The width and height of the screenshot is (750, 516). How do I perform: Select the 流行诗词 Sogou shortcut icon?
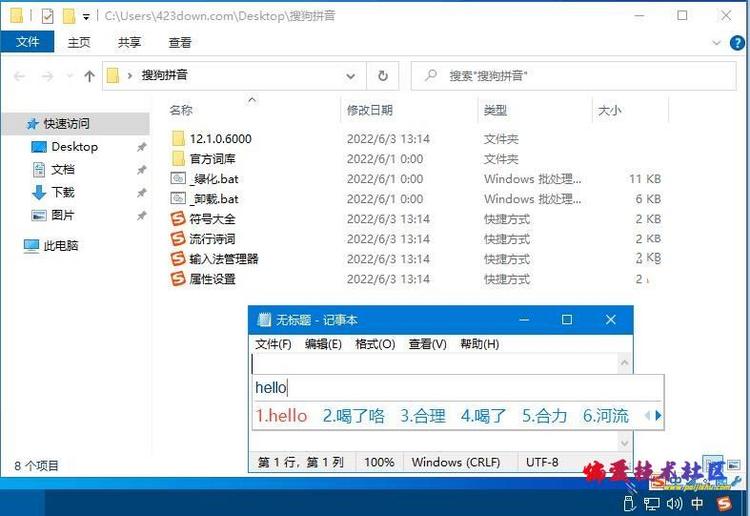pyautogui.click(x=178, y=238)
